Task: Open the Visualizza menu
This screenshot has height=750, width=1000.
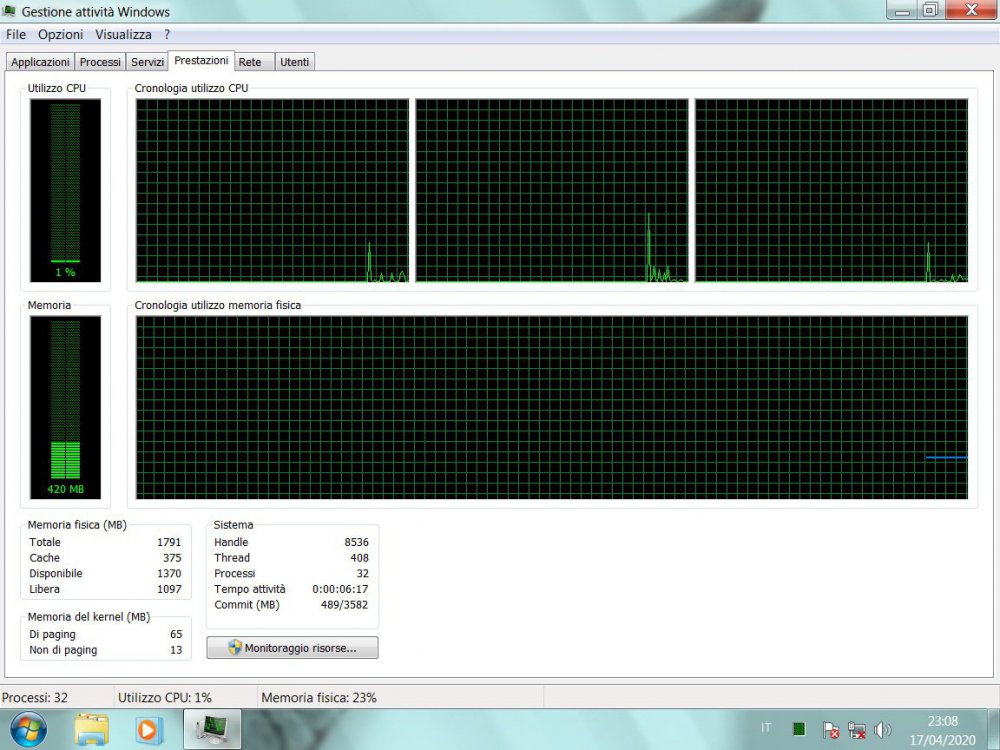Action: 123,34
